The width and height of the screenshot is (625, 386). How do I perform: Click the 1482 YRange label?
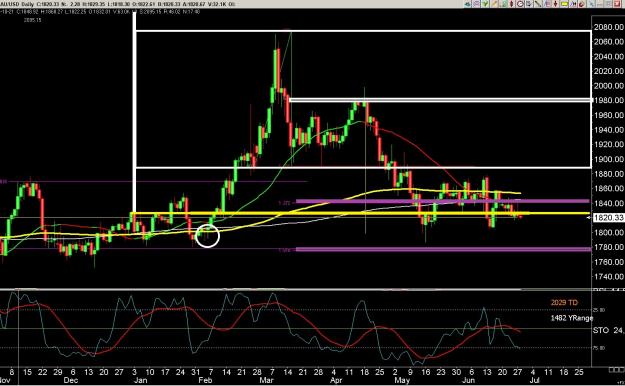(x=572, y=318)
